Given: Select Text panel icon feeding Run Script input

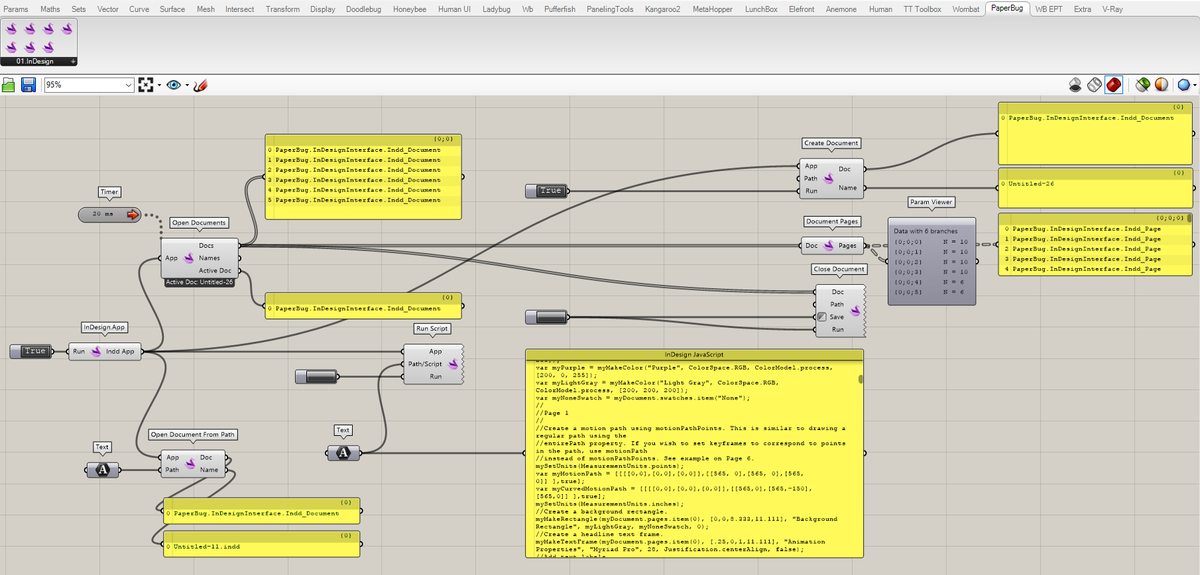Looking at the screenshot, I should click(343, 453).
